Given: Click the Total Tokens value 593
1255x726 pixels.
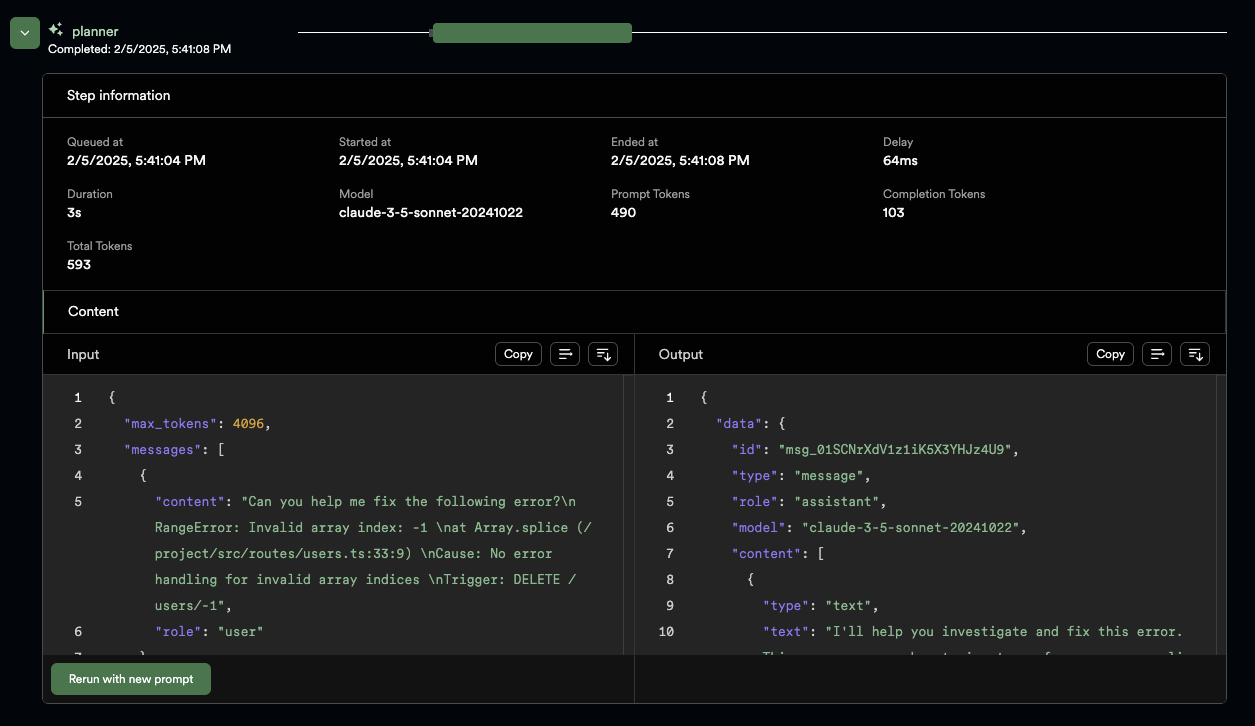Looking at the screenshot, I should pyautogui.click(x=79, y=264).
